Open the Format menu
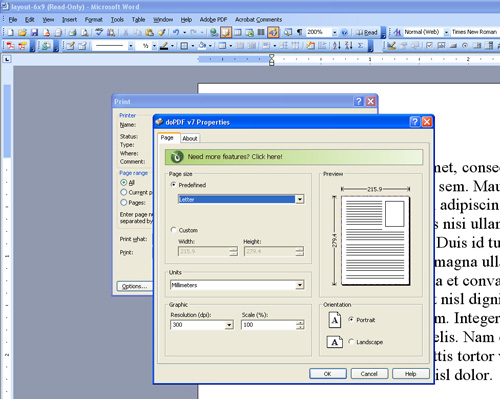 coord(94,20)
